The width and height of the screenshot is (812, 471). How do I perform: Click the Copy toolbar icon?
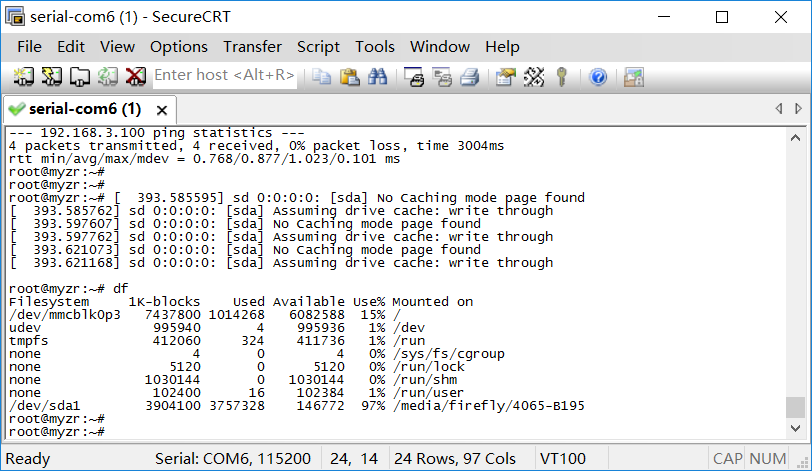[322, 77]
